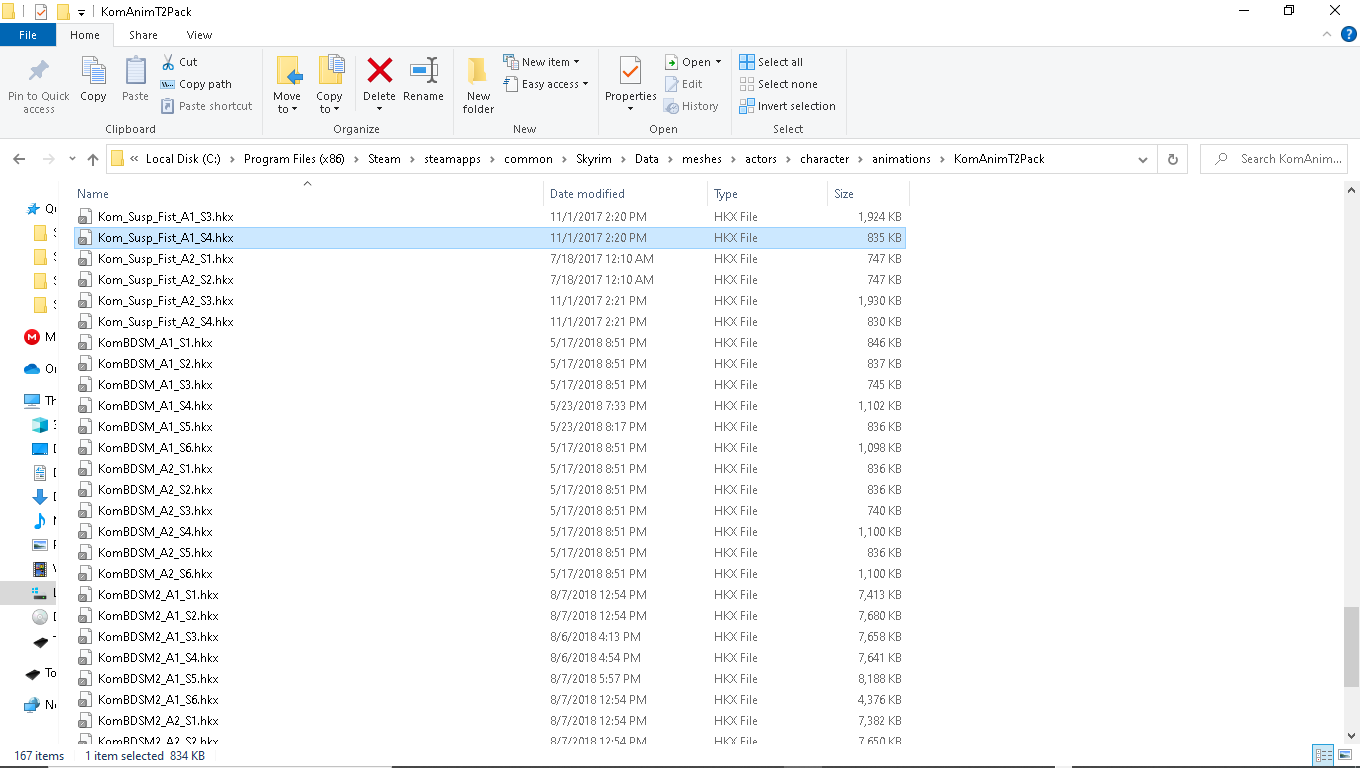Open Music via the note icon in sidebar
Viewport: 1360px width, 768px height.
click(40, 521)
